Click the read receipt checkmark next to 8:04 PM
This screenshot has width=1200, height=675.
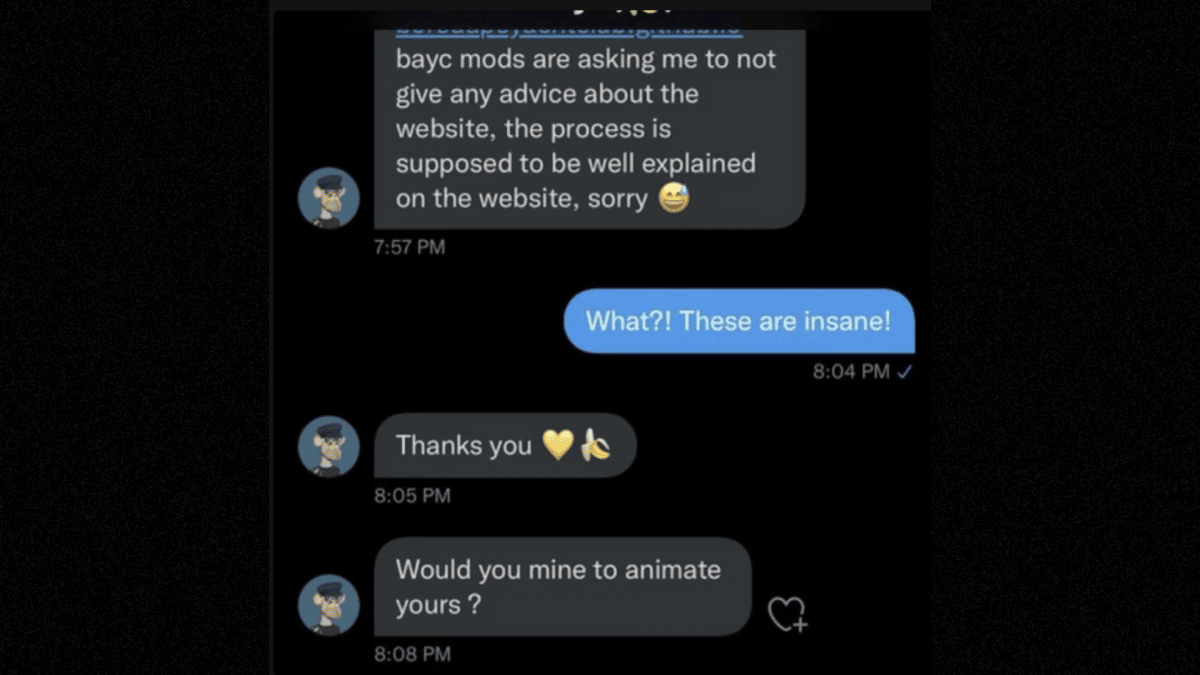[x=905, y=371]
